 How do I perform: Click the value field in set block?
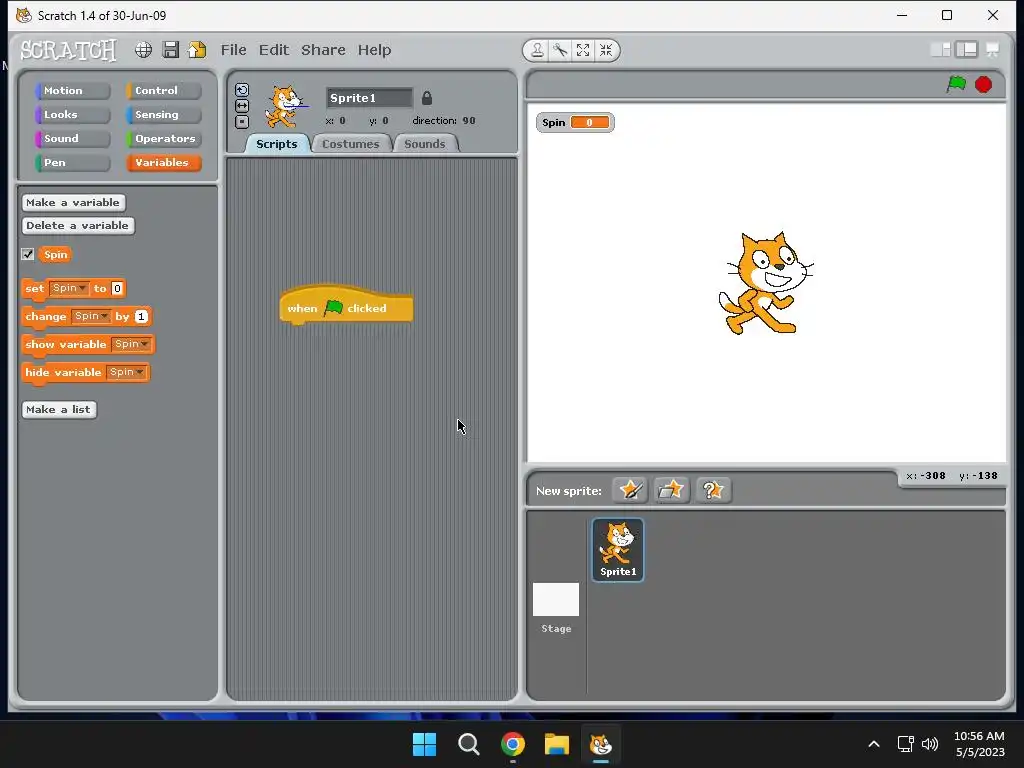(x=117, y=288)
